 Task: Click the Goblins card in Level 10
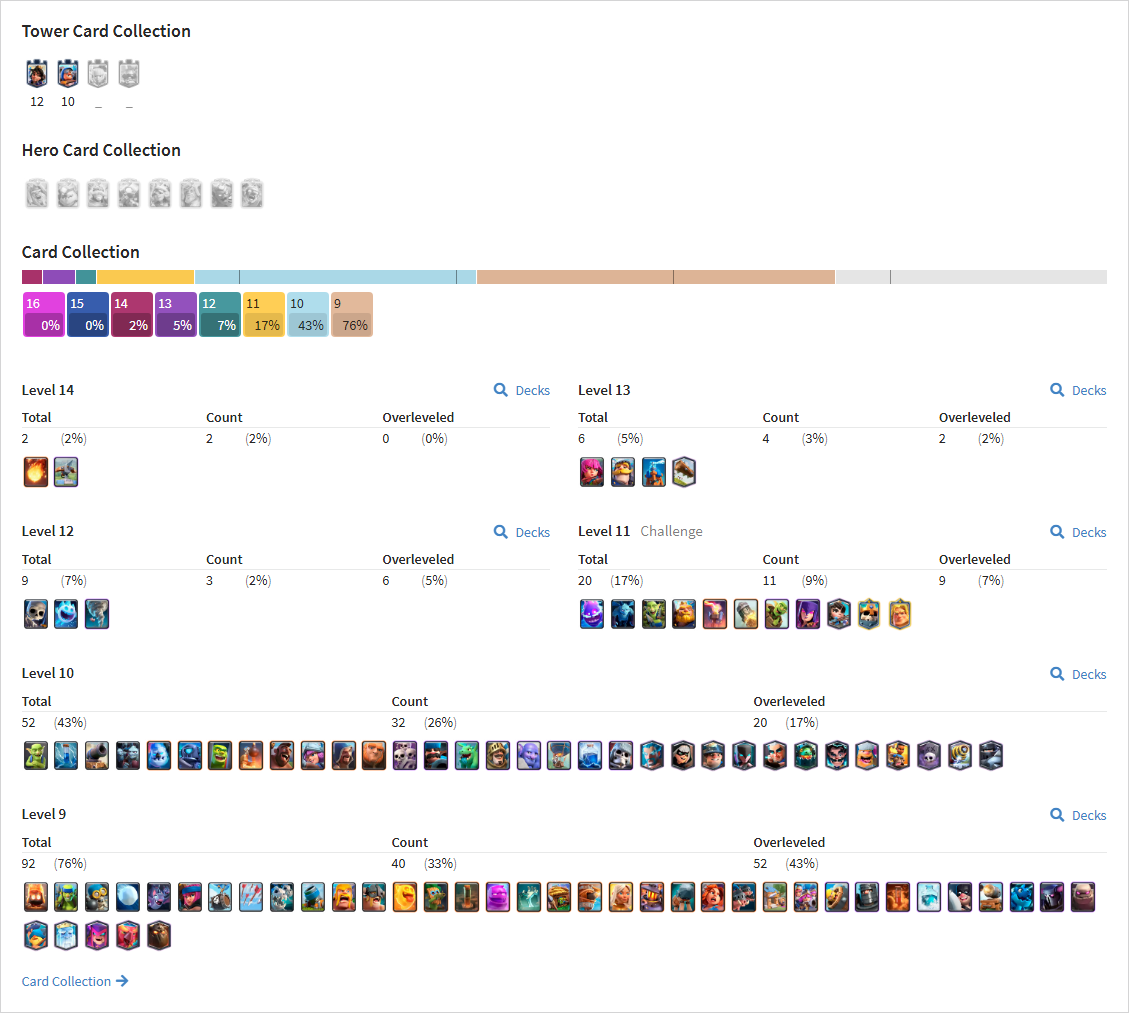tap(36, 755)
